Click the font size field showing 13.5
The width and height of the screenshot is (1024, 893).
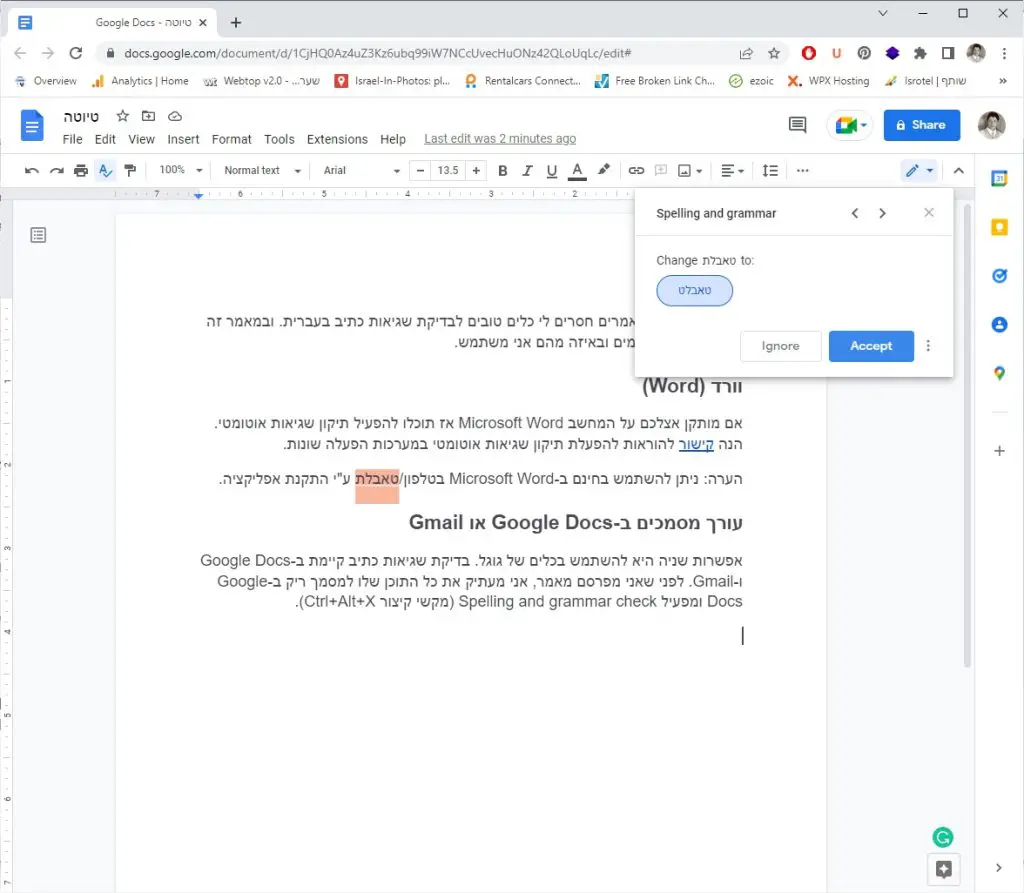point(448,170)
